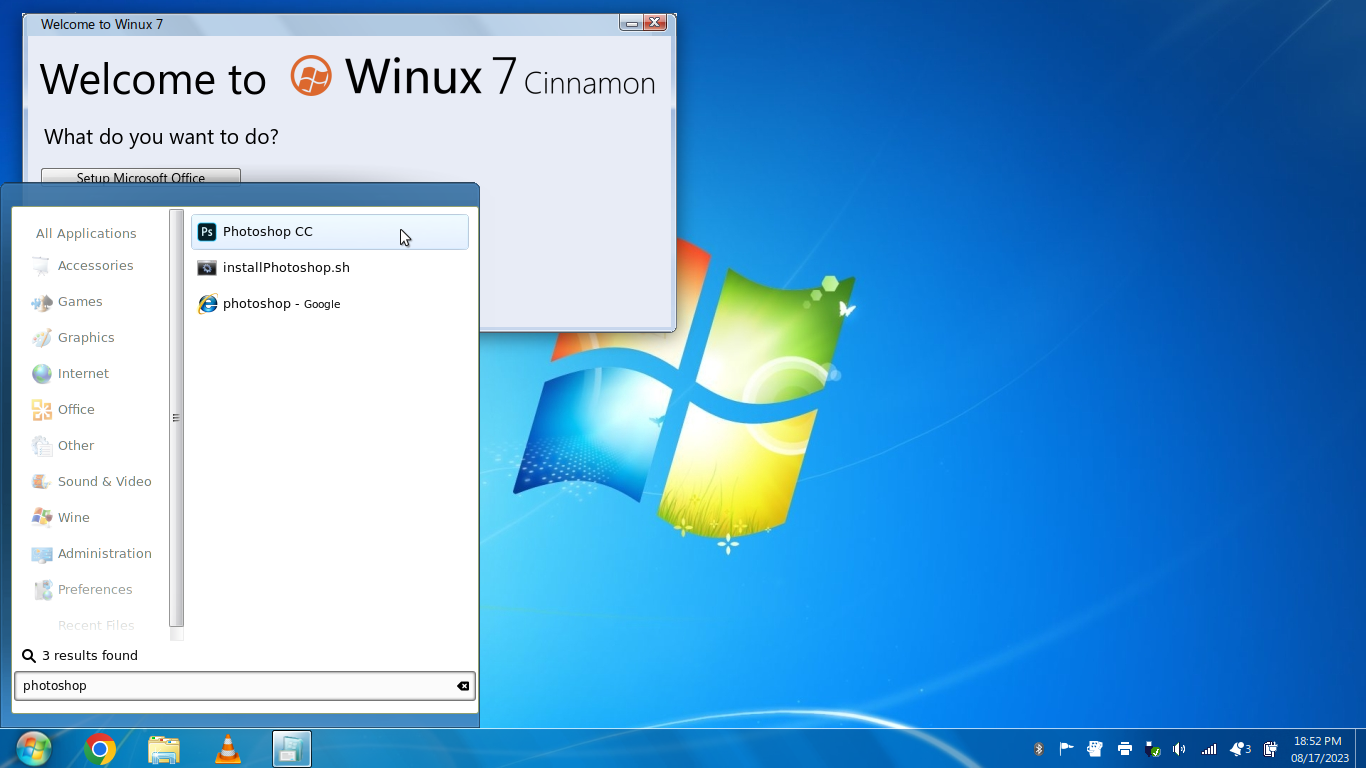Open Bluetooth tray icon

pos(1038,749)
